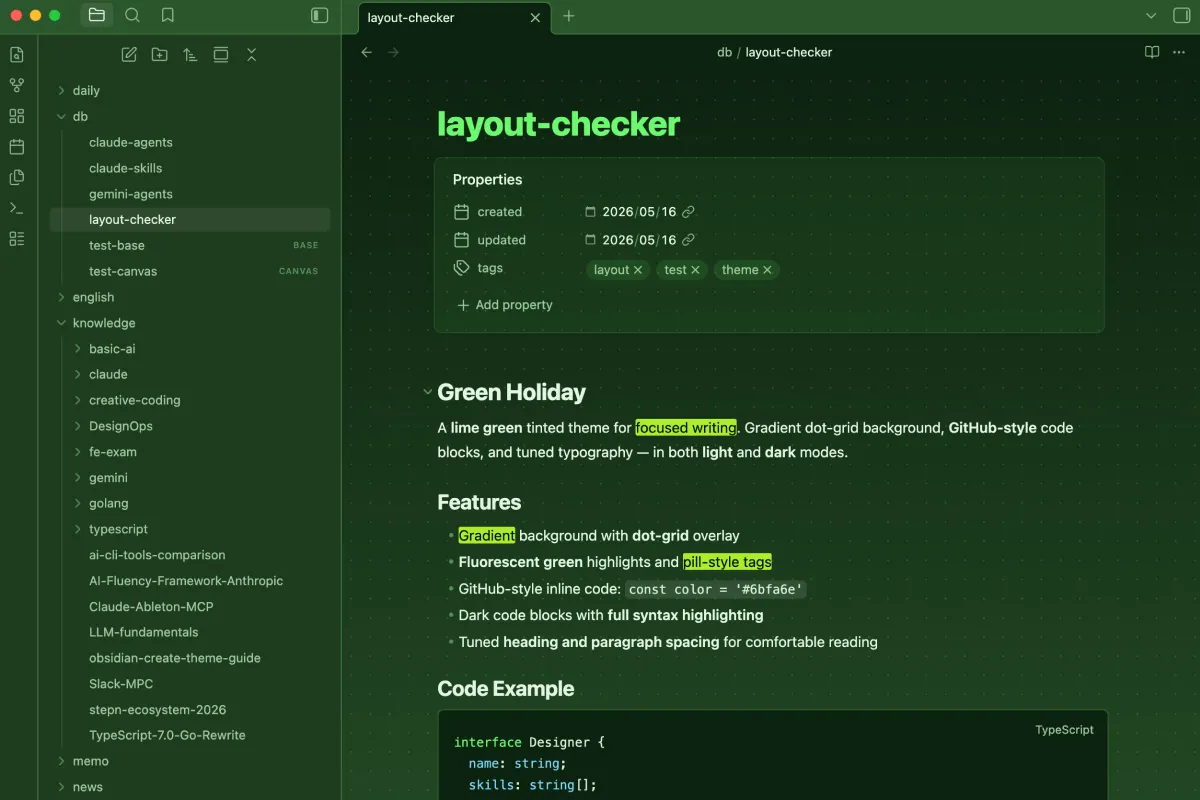Click auto-reveal current file icon
The image size is (1200, 800).
[x=221, y=54]
